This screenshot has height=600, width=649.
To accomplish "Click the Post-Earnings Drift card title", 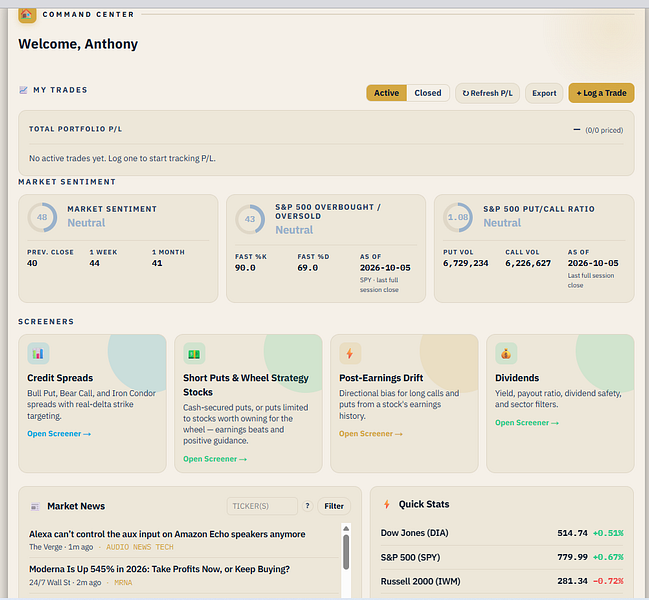I will point(381,378).
